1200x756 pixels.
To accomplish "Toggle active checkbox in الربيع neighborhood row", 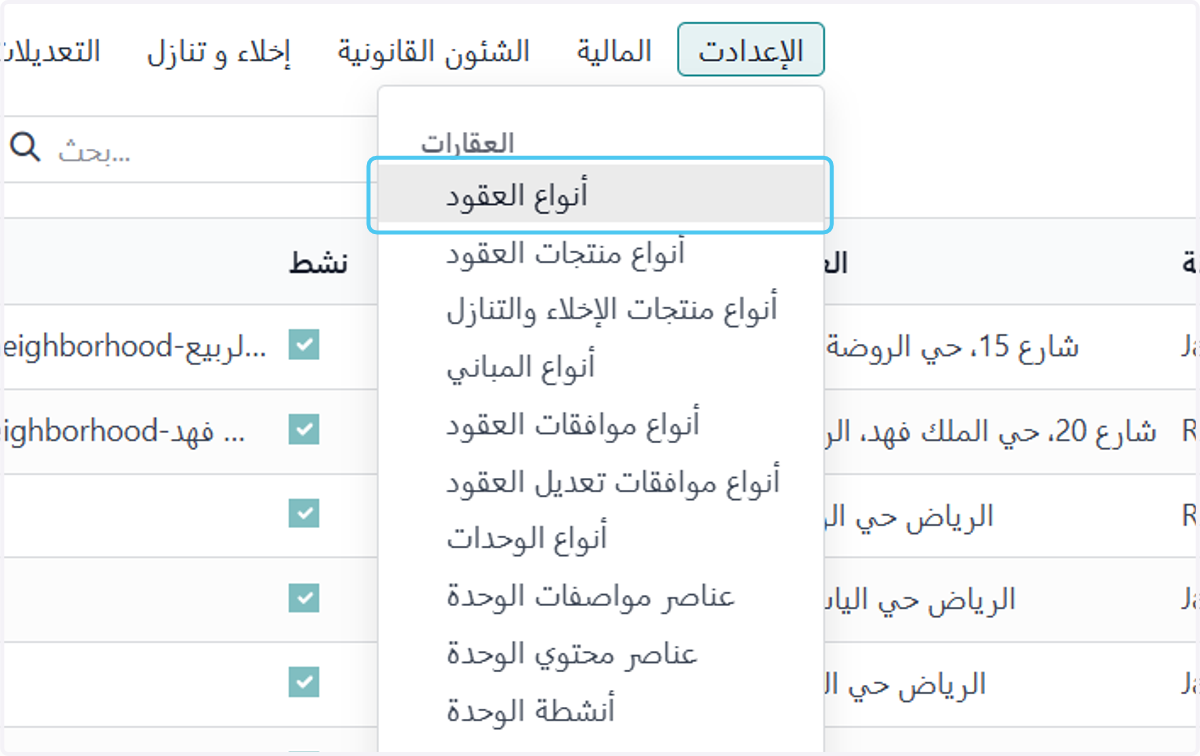I will click(304, 345).
